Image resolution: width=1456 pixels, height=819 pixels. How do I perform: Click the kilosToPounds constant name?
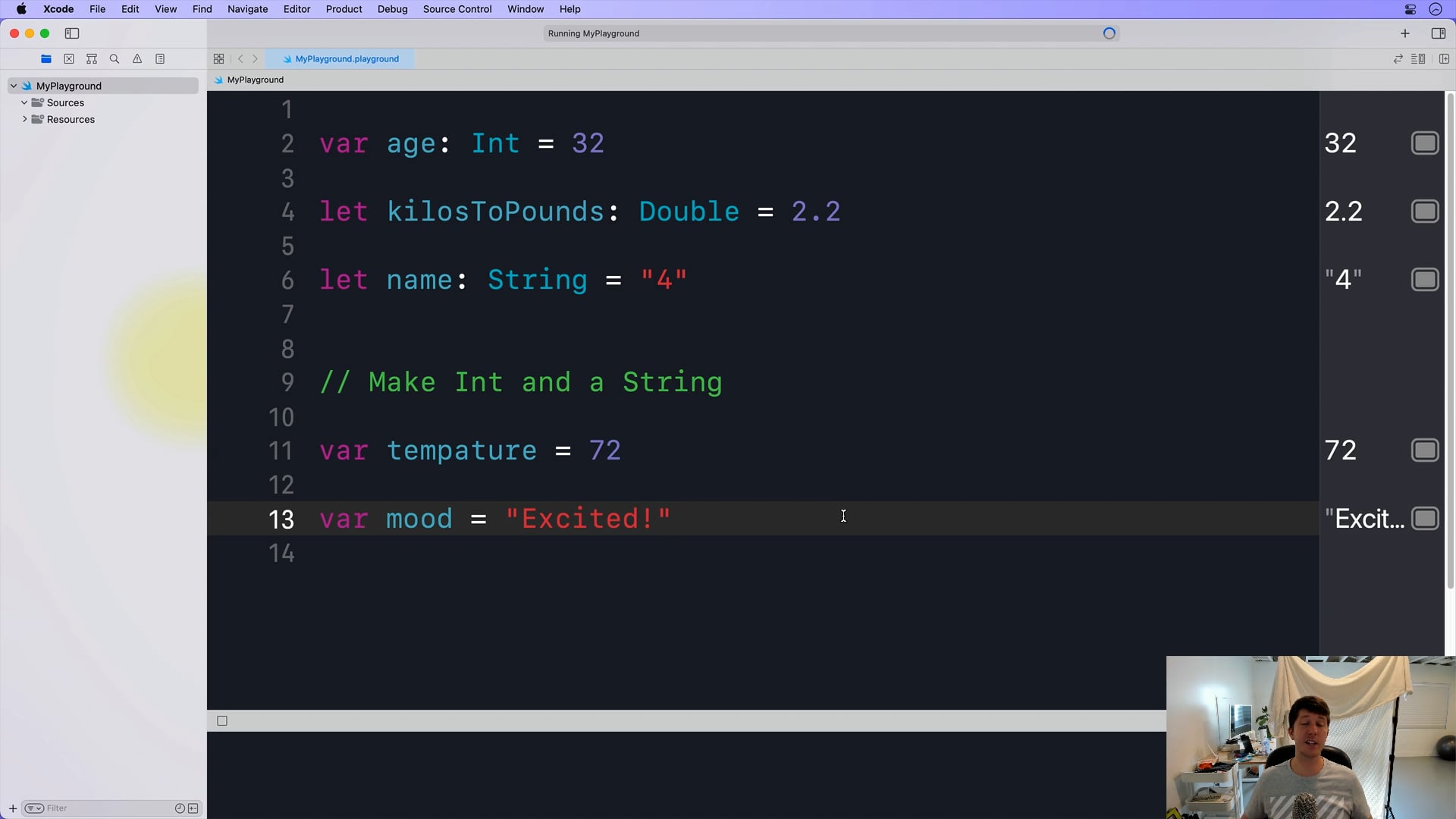(496, 212)
